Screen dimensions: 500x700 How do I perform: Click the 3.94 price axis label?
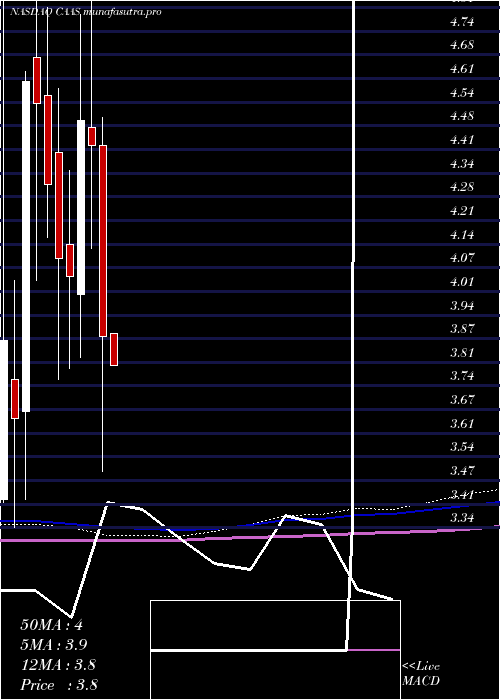462,306
